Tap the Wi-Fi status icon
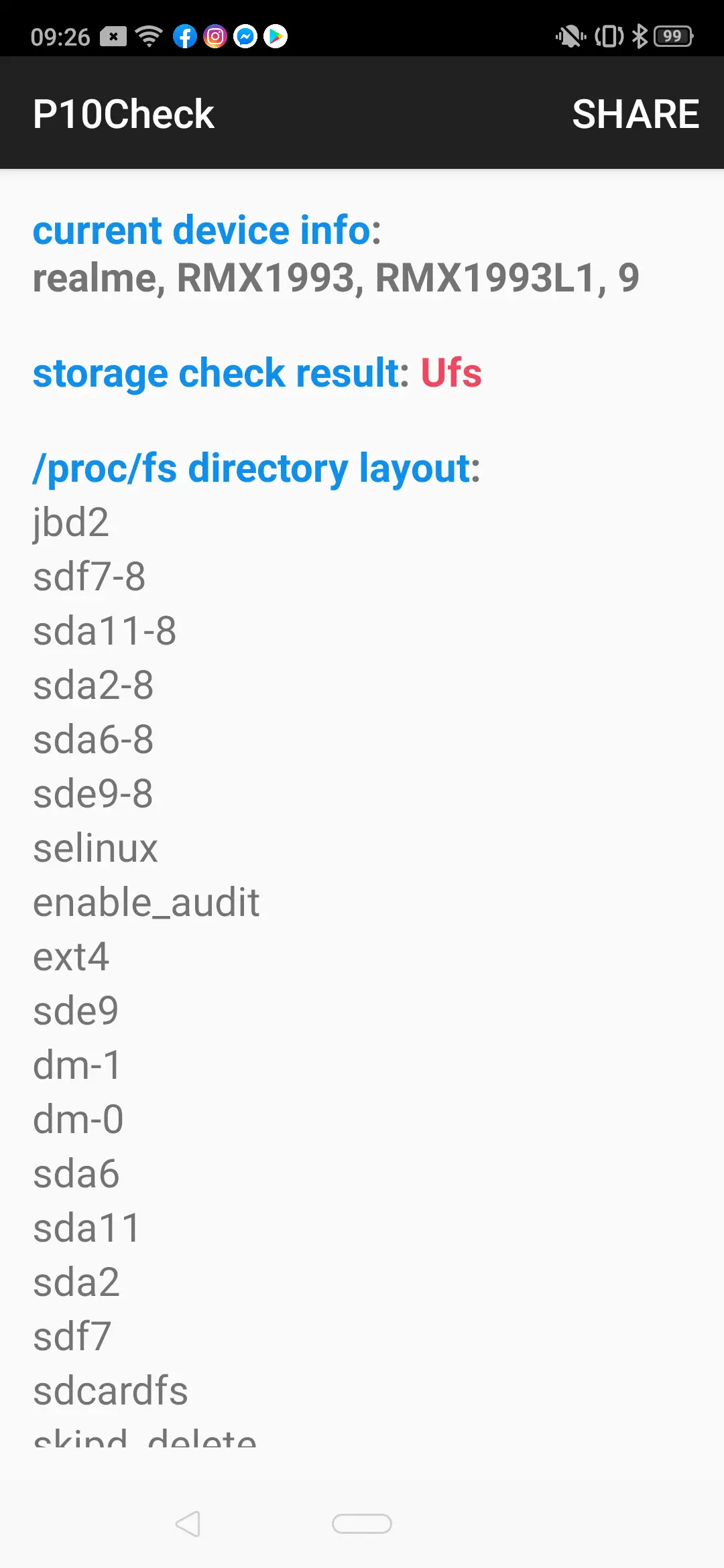 [149, 36]
